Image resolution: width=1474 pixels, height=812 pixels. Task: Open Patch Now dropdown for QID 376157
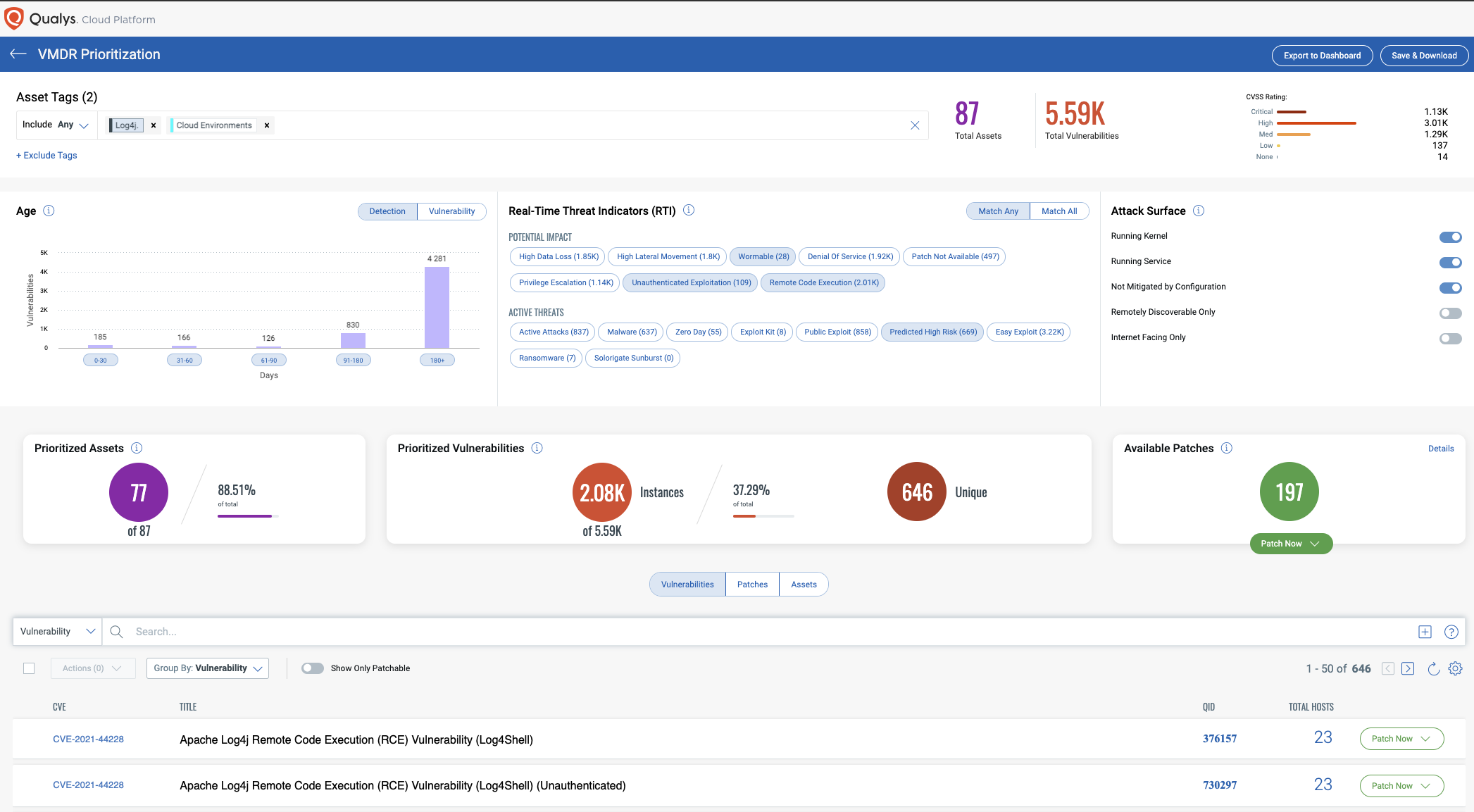pos(1401,739)
